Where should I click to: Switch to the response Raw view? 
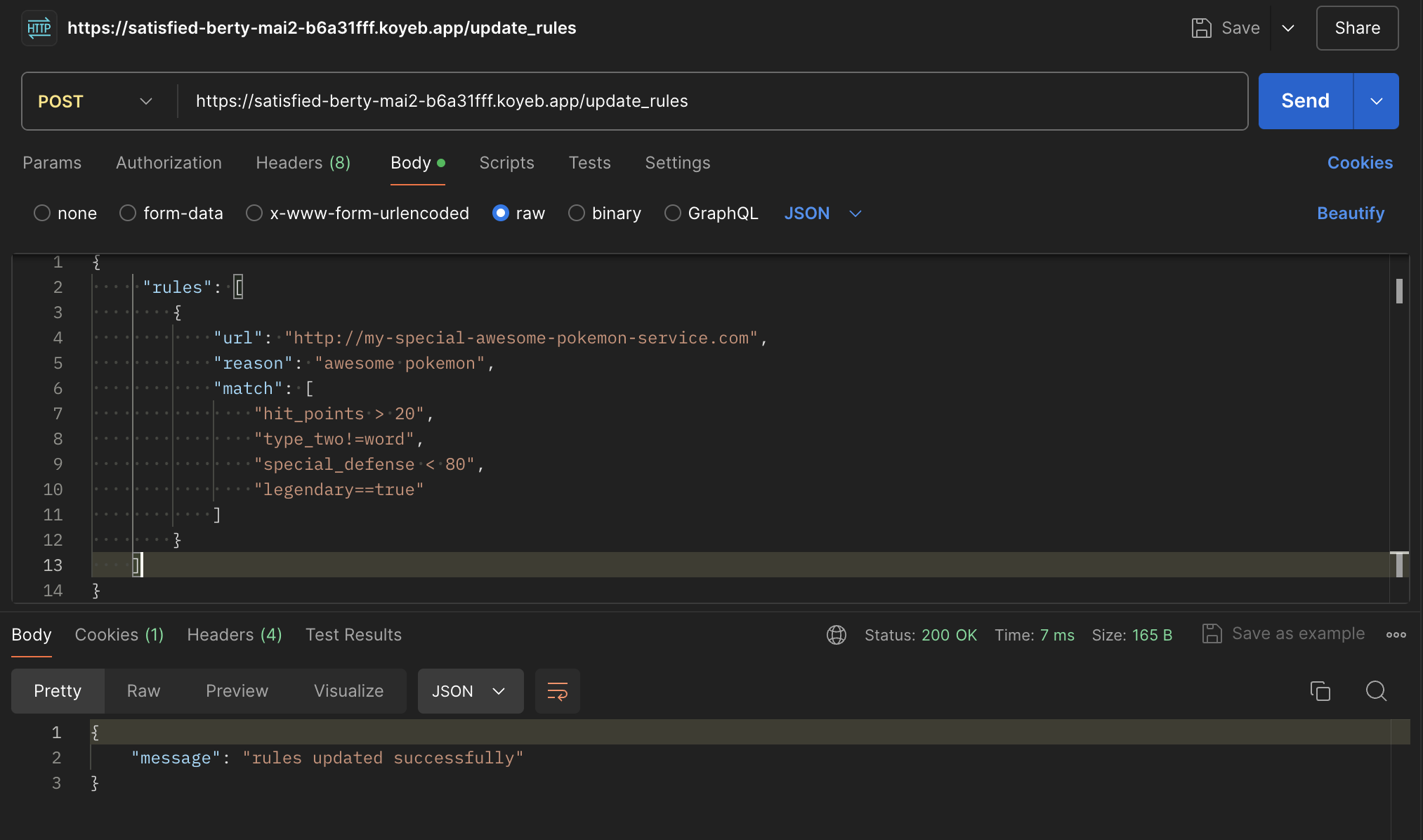pyautogui.click(x=143, y=691)
